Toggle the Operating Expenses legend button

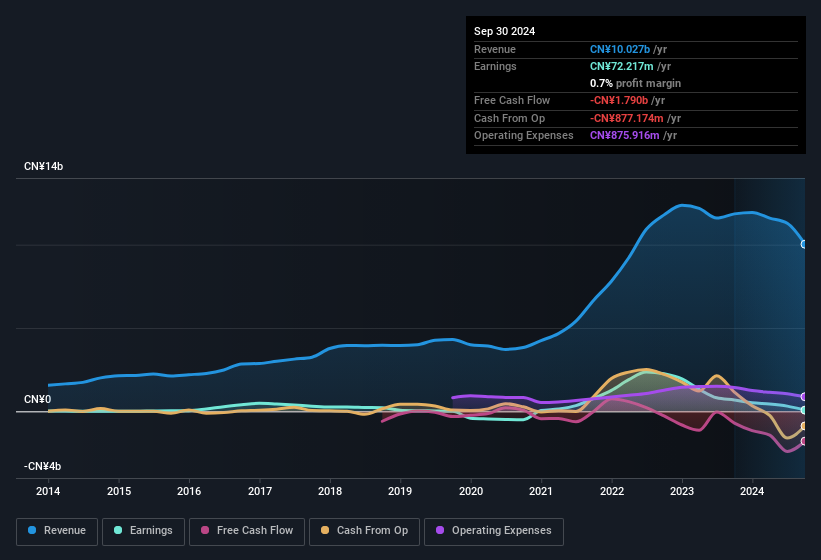pos(494,532)
